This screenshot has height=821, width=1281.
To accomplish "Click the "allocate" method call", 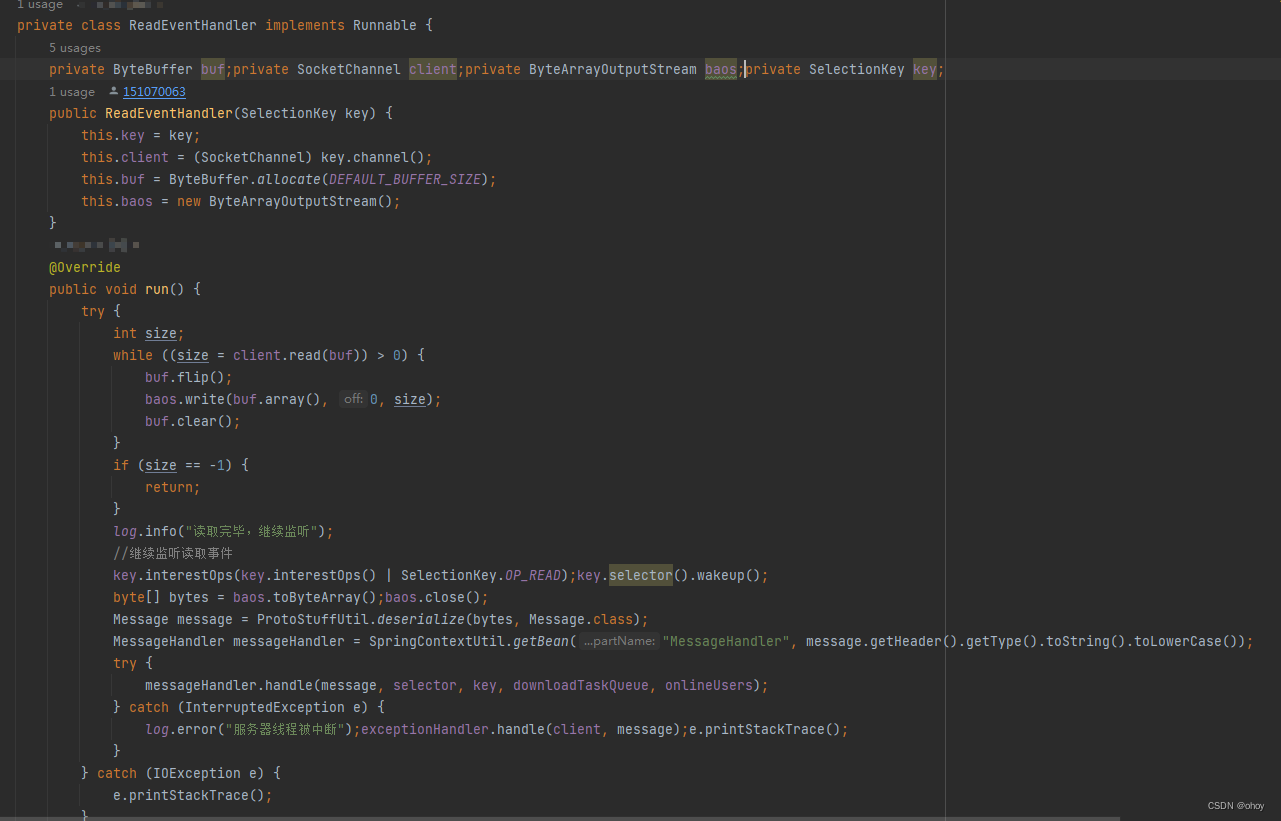I will click(289, 179).
